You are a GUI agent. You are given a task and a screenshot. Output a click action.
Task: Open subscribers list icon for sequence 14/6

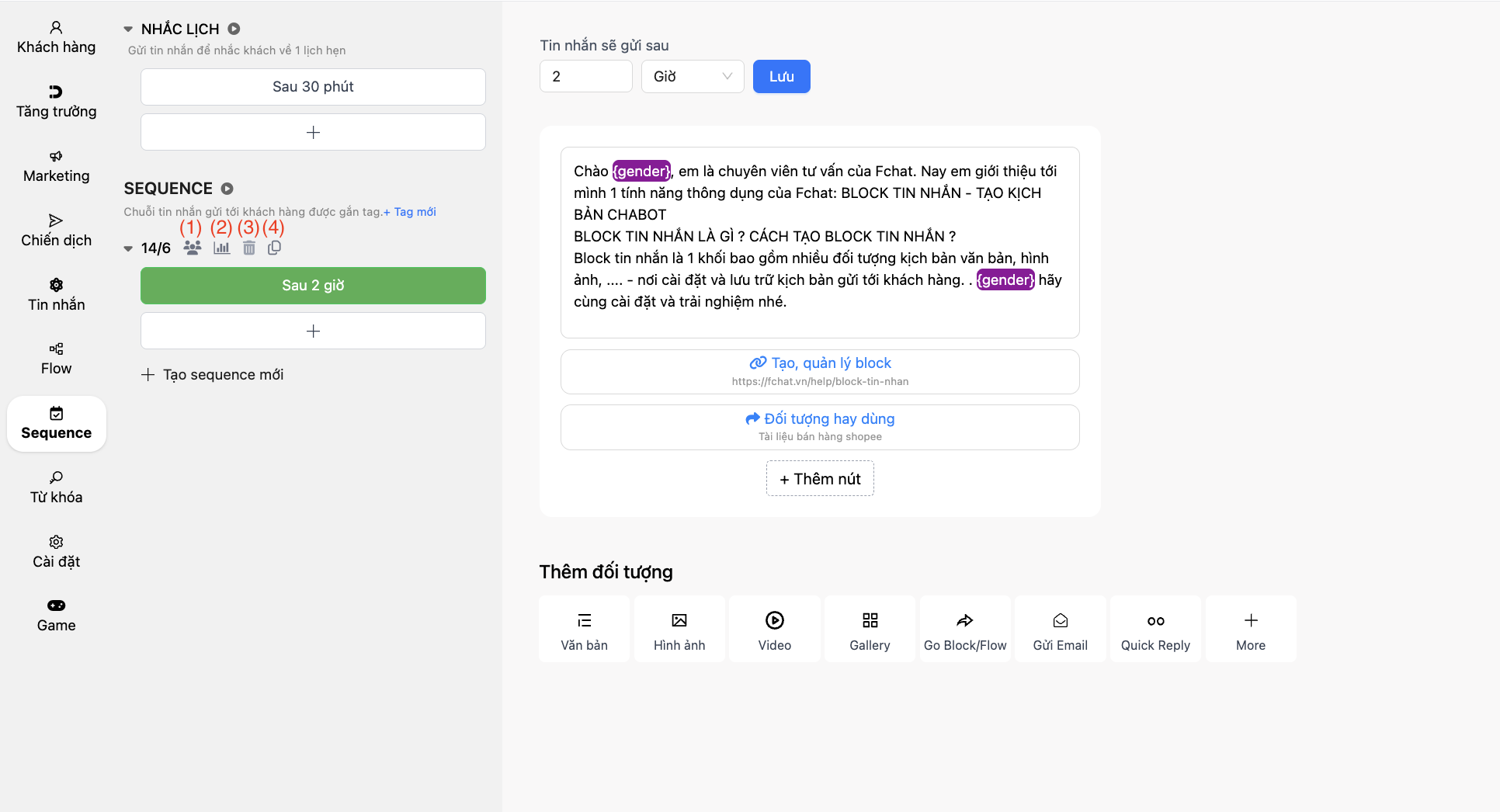193,248
